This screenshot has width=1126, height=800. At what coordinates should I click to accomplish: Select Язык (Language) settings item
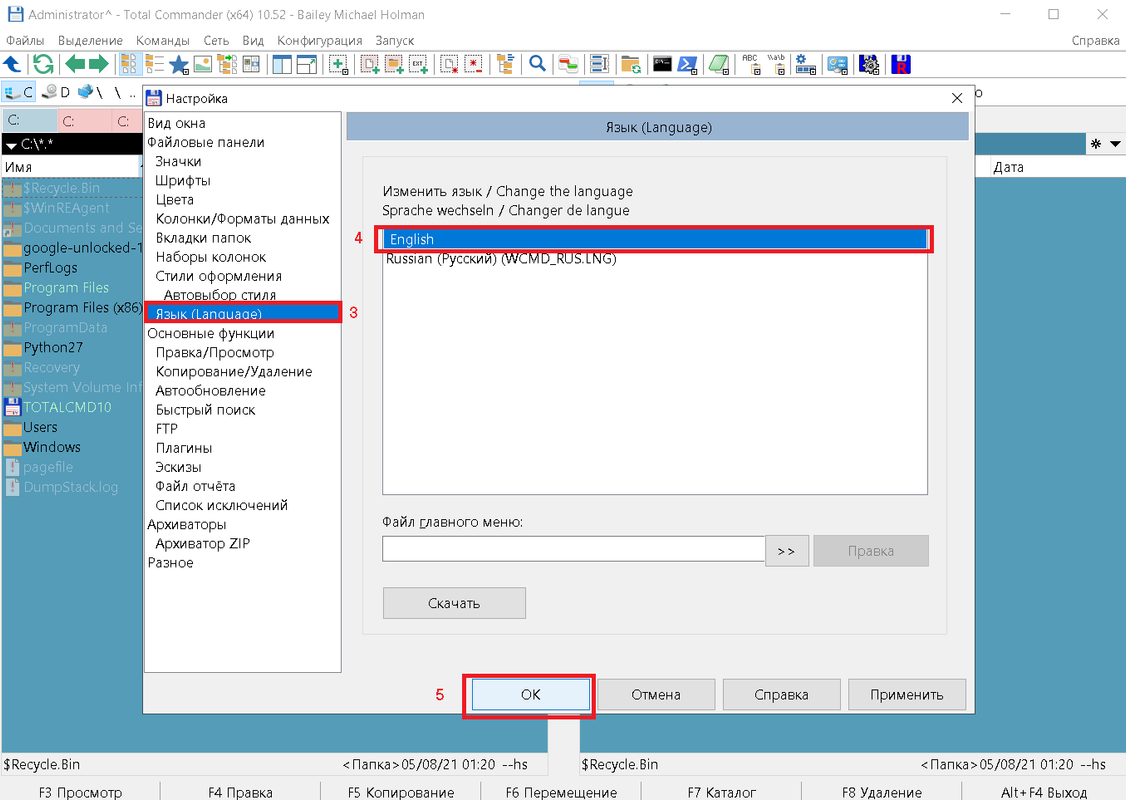pos(243,313)
